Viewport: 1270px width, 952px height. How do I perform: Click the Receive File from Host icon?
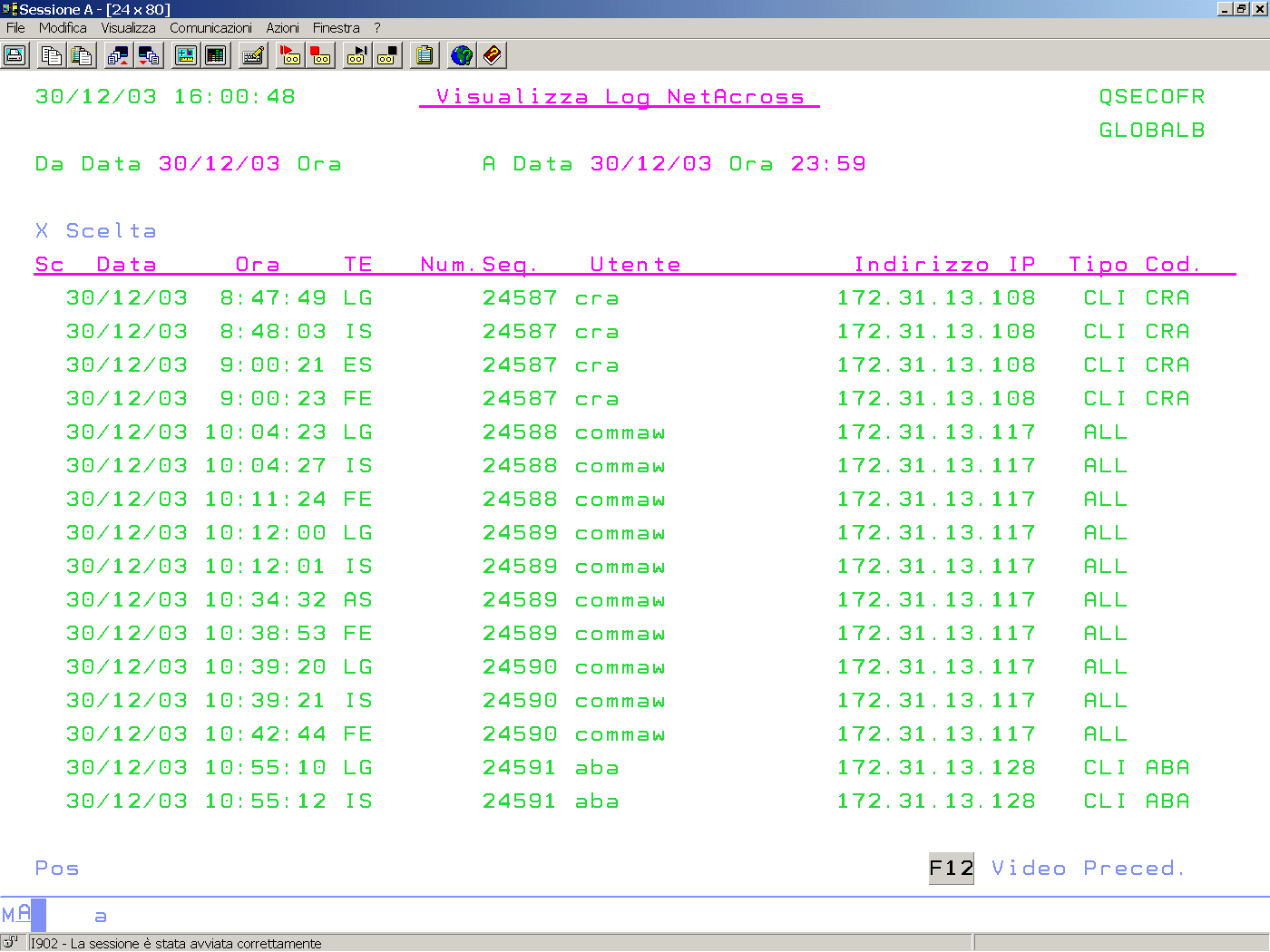[149, 55]
